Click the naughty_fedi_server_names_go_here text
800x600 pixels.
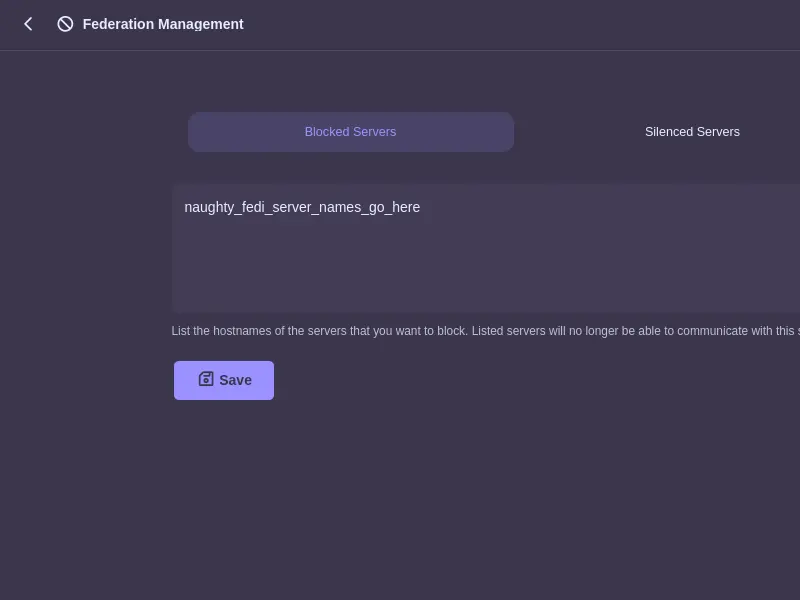coord(302,207)
